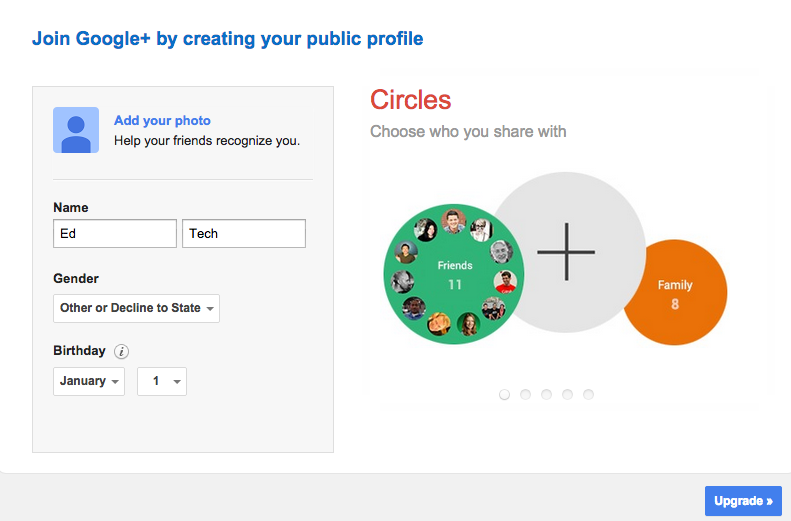Open the birthday day dropdown

click(162, 381)
